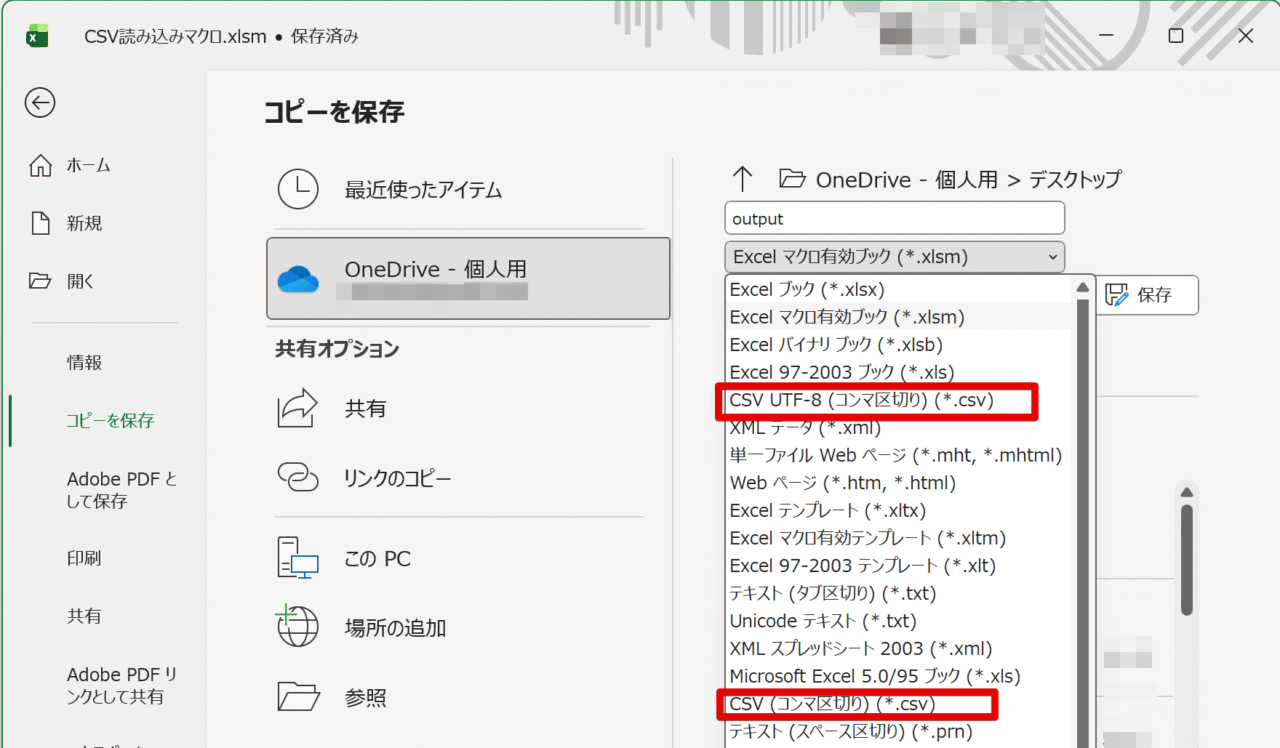
Task: Click the This PC computer icon
Action: pos(297,559)
